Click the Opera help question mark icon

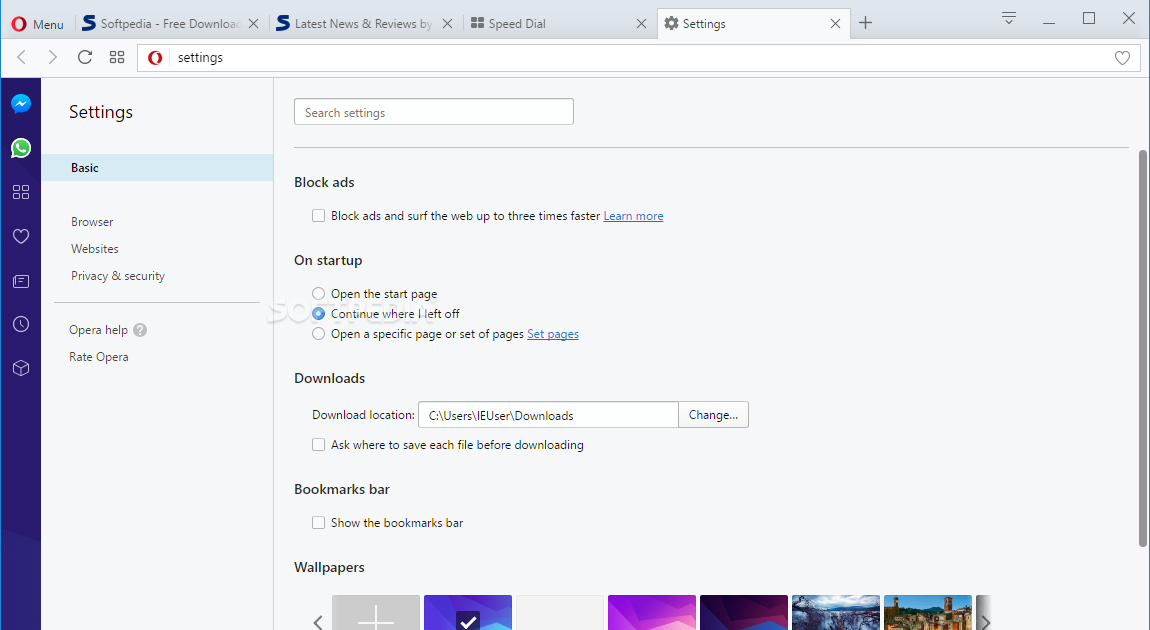click(x=140, y=330)
